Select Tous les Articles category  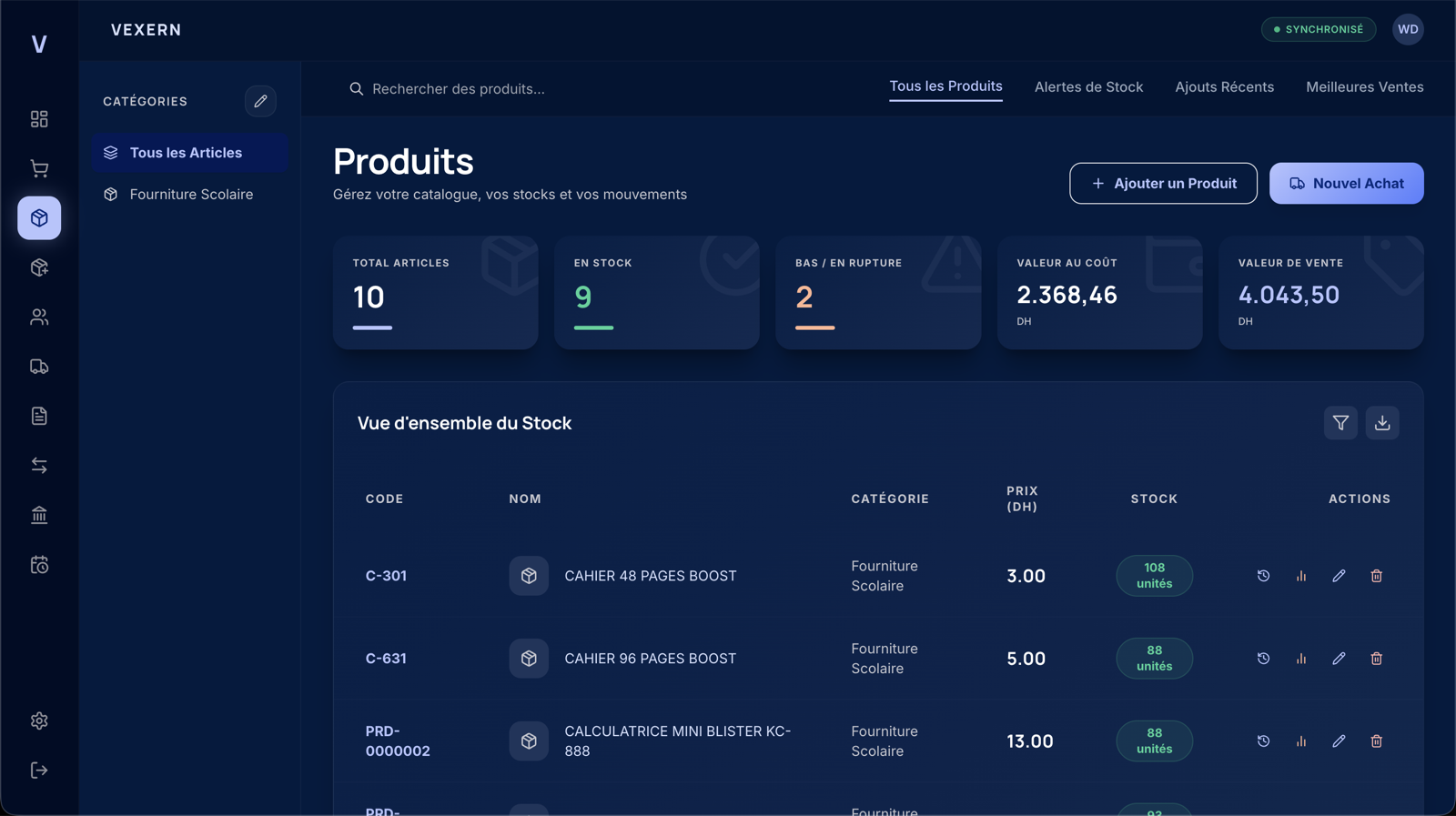click(189, 153)
